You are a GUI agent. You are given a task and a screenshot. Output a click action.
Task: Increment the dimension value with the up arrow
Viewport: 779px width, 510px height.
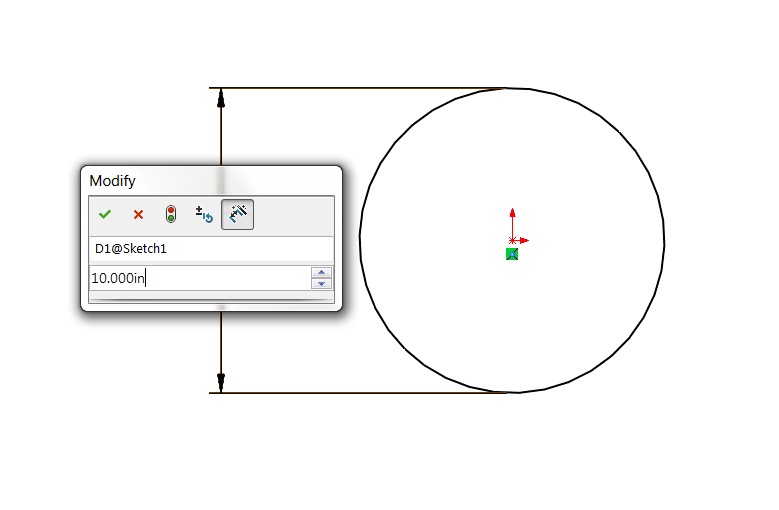click(x=321, y=272)
